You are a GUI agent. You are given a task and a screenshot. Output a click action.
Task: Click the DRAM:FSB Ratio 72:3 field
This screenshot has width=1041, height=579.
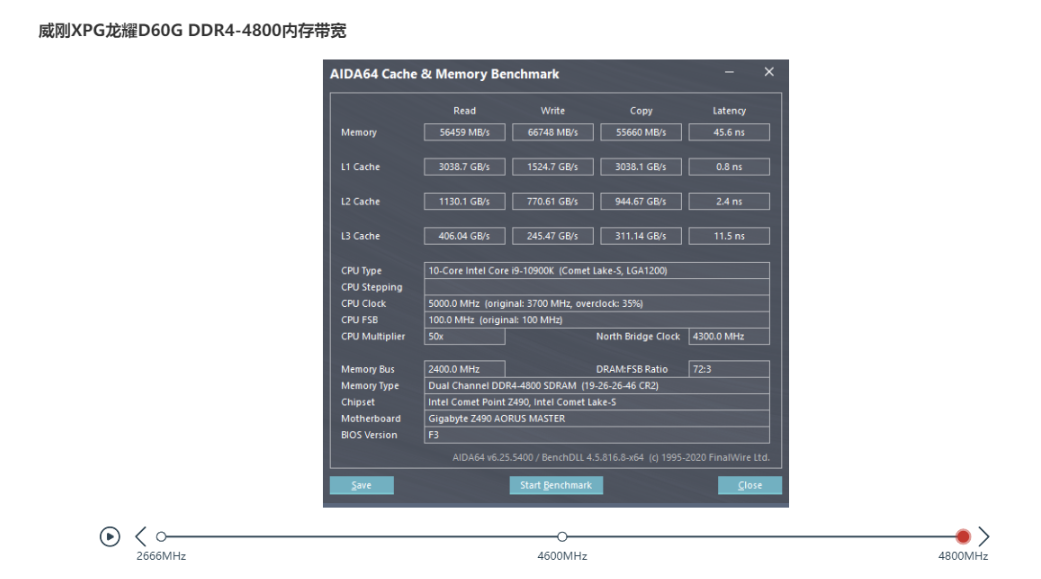pos(729,369)
